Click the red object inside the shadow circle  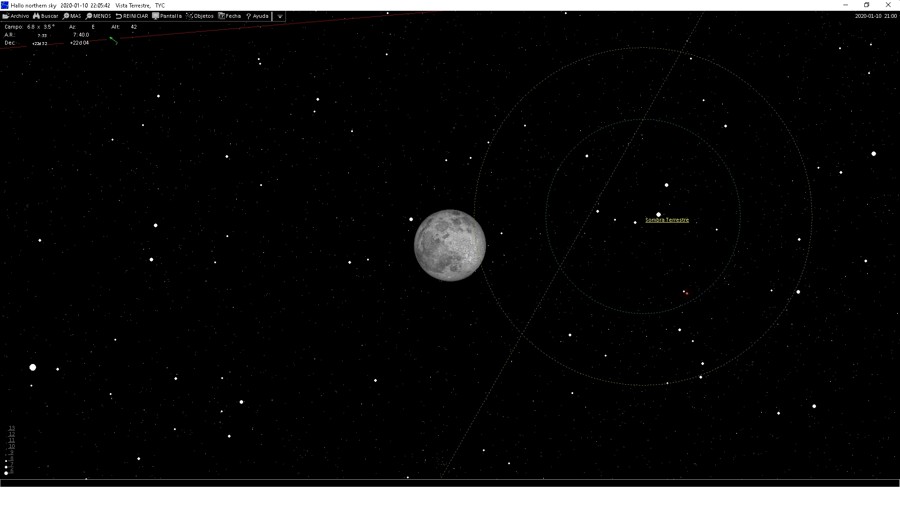point(685,293)
